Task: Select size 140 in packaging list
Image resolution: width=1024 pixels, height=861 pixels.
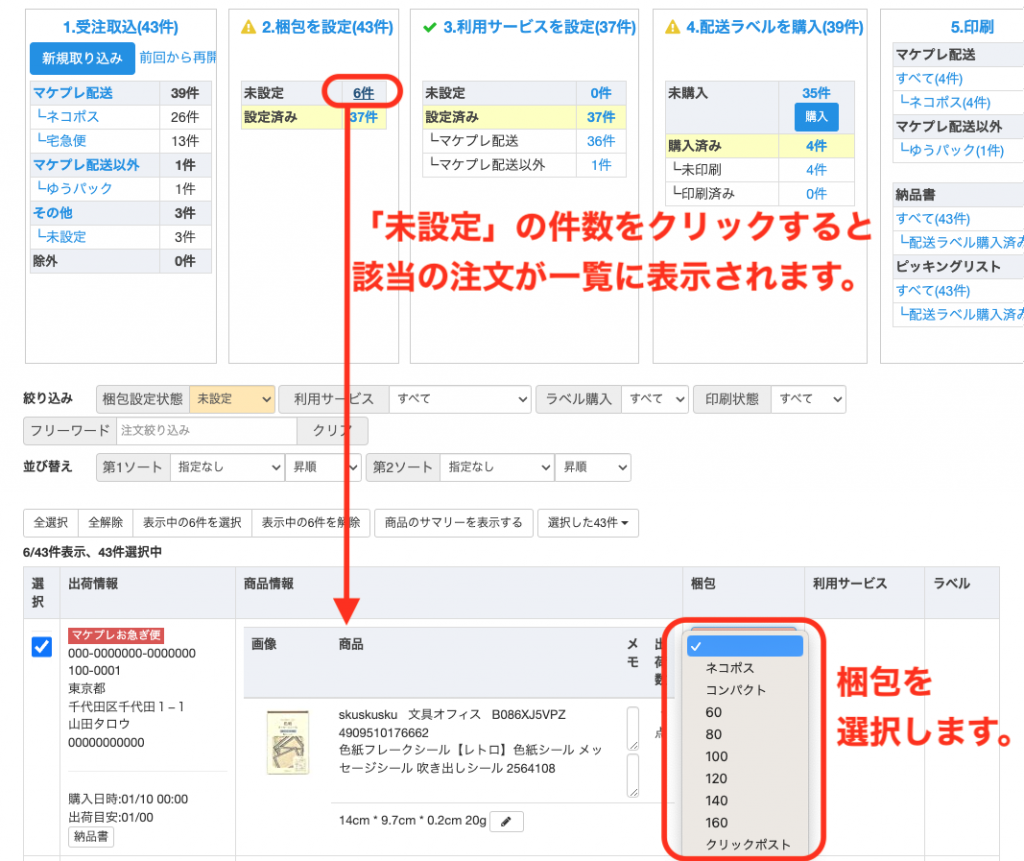Action: (744, 800)
